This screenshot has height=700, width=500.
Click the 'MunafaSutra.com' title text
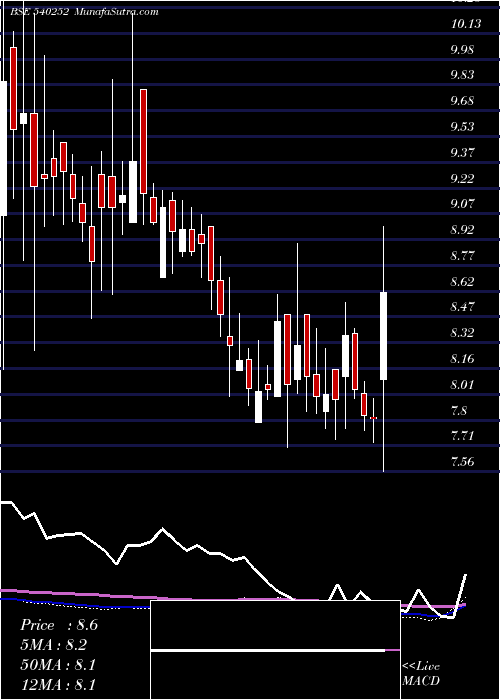coord(116,12)
